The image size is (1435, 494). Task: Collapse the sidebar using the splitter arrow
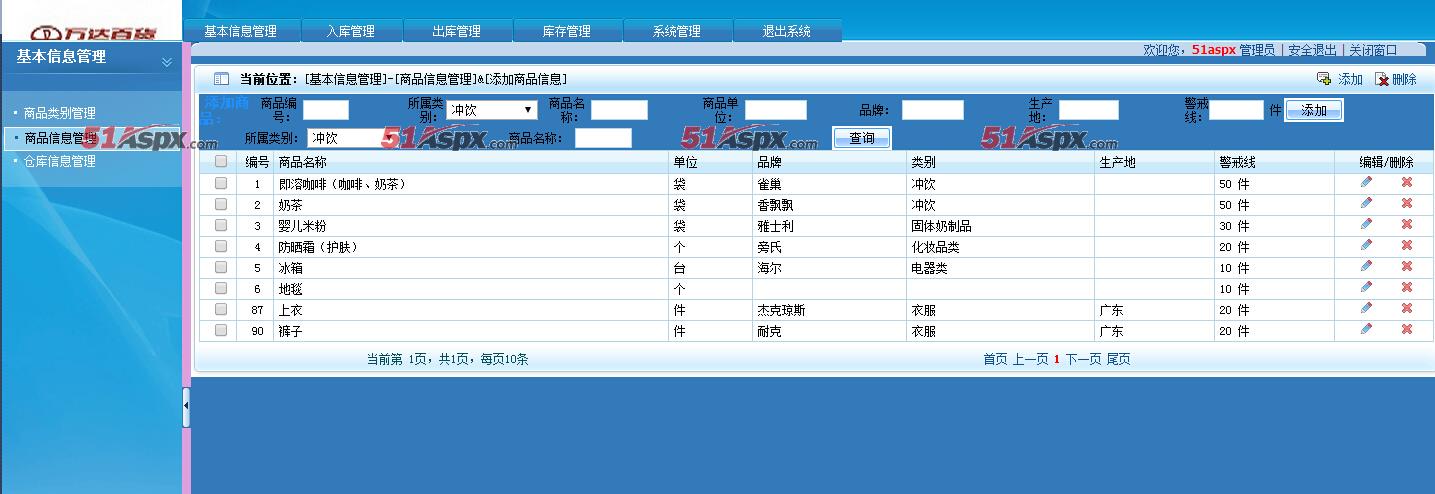186,407
